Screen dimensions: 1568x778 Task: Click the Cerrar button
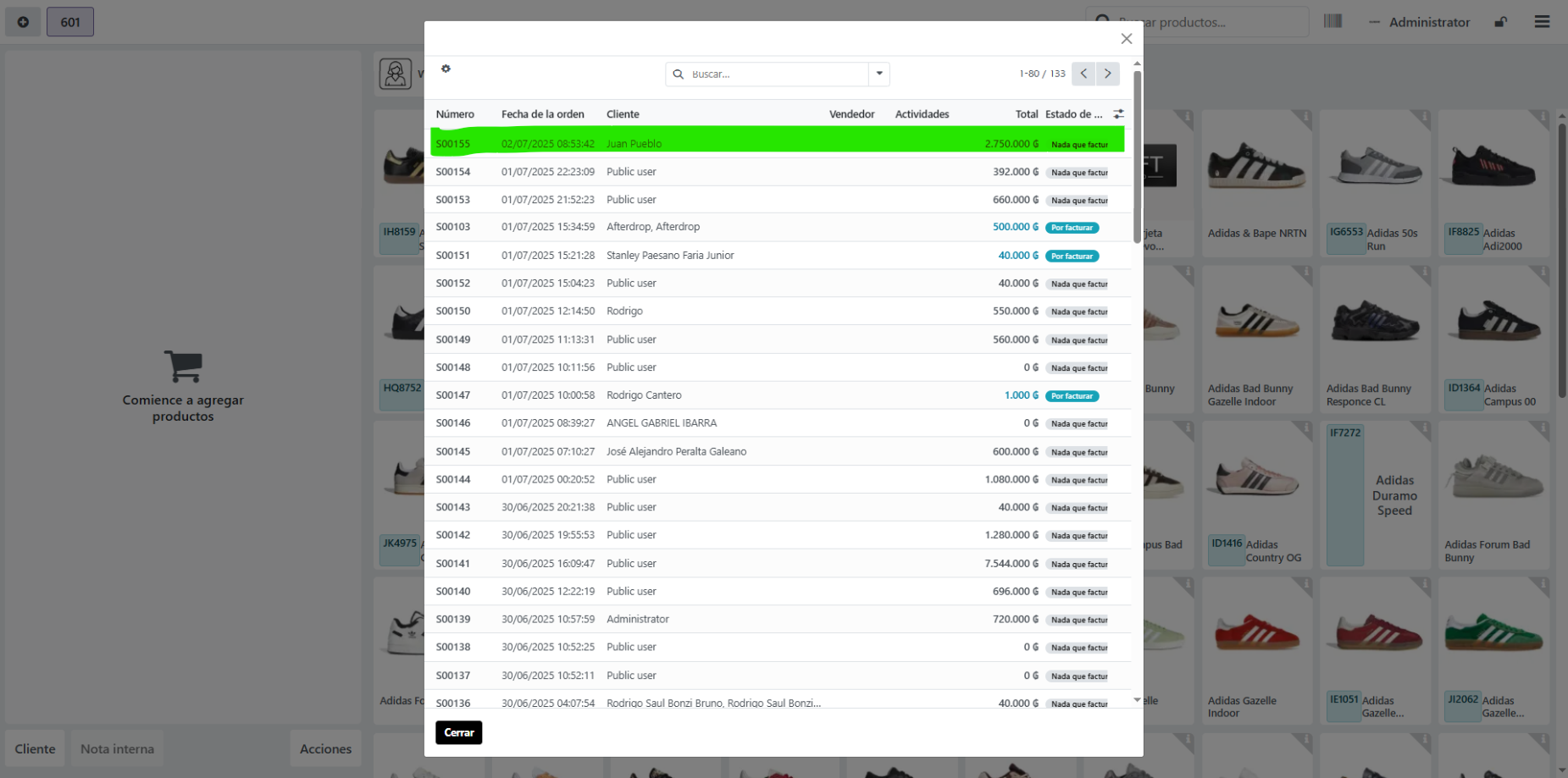tap(458, 732)
